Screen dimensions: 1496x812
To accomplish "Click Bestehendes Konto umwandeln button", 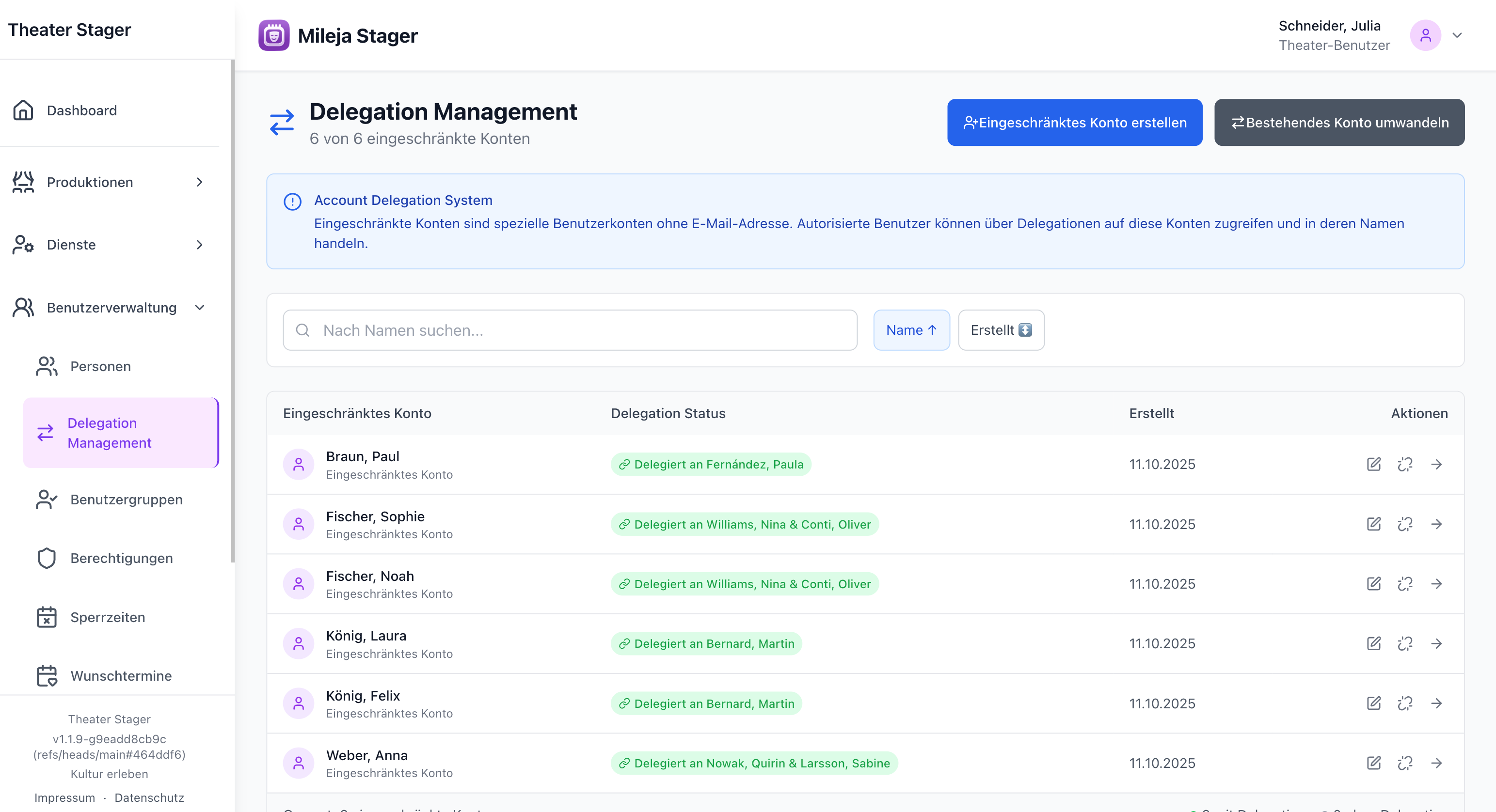I will pyautogui.click(x=1339, y=123).
